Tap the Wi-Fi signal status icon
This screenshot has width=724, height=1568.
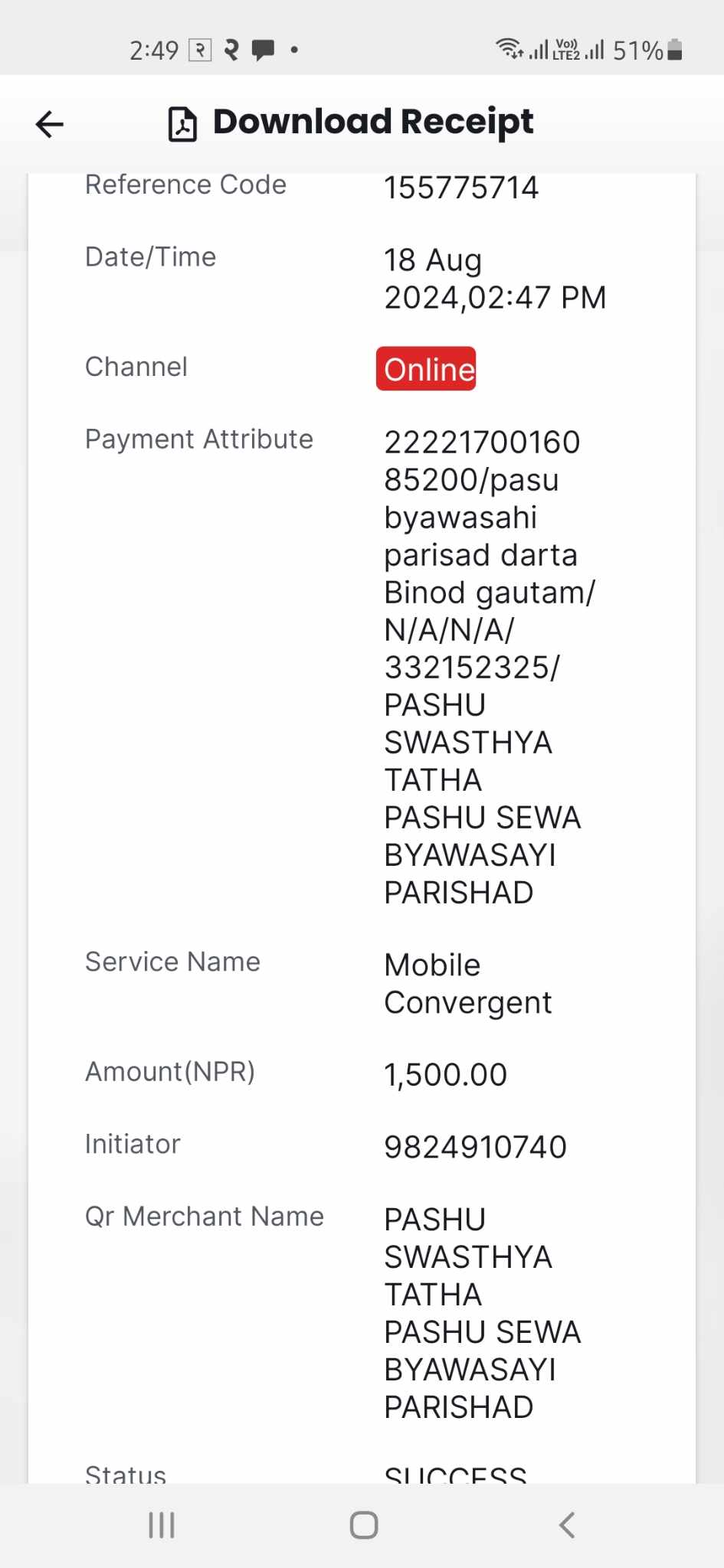pyautogui.click(x=509, y=49)
